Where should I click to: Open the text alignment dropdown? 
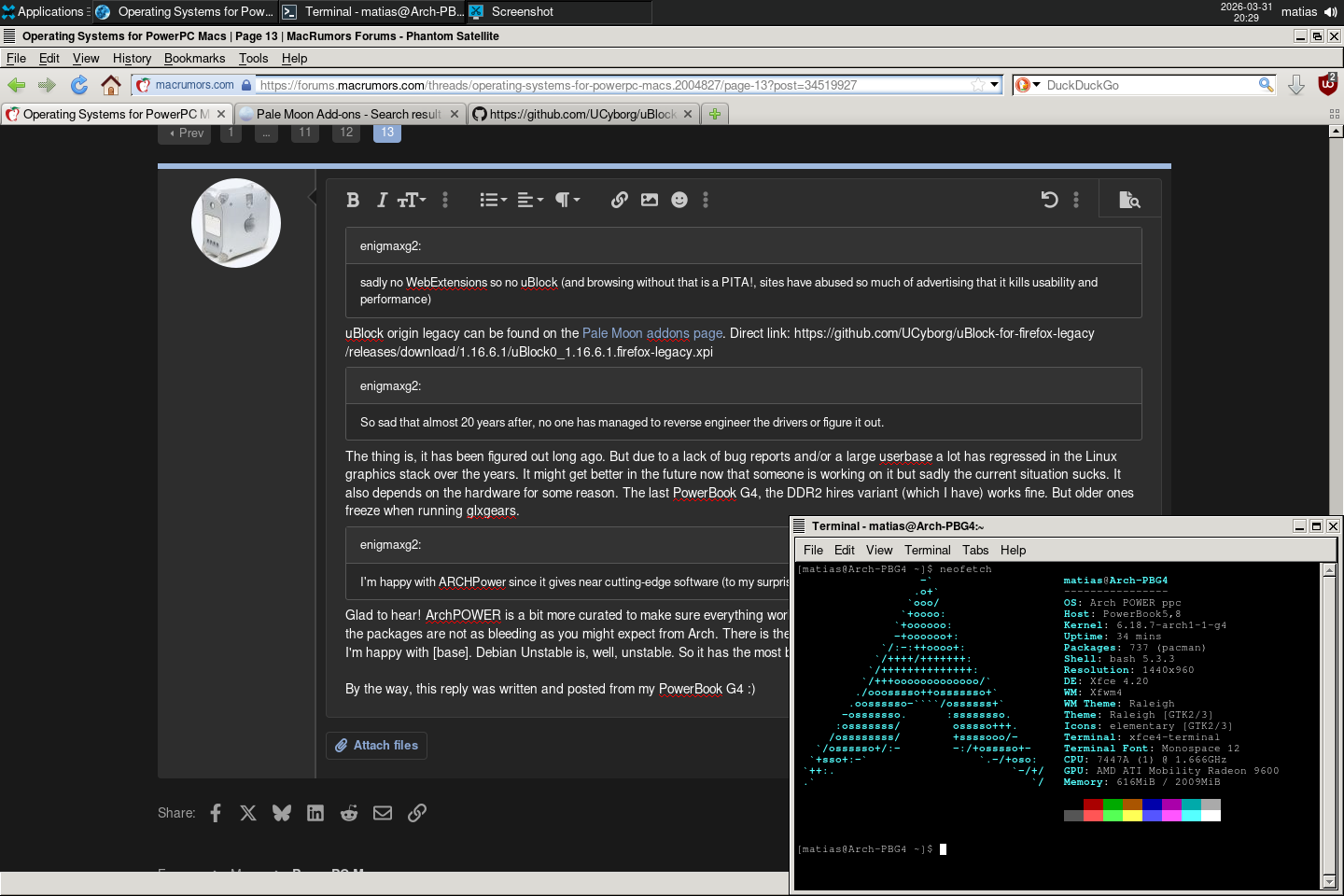[530, 200]
